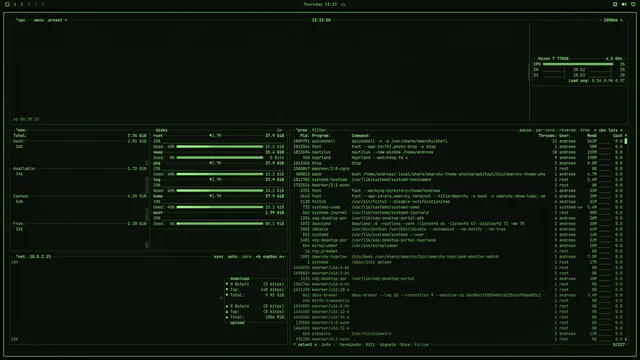
Task: Toggle net auto scaling option
Action: 233,257
